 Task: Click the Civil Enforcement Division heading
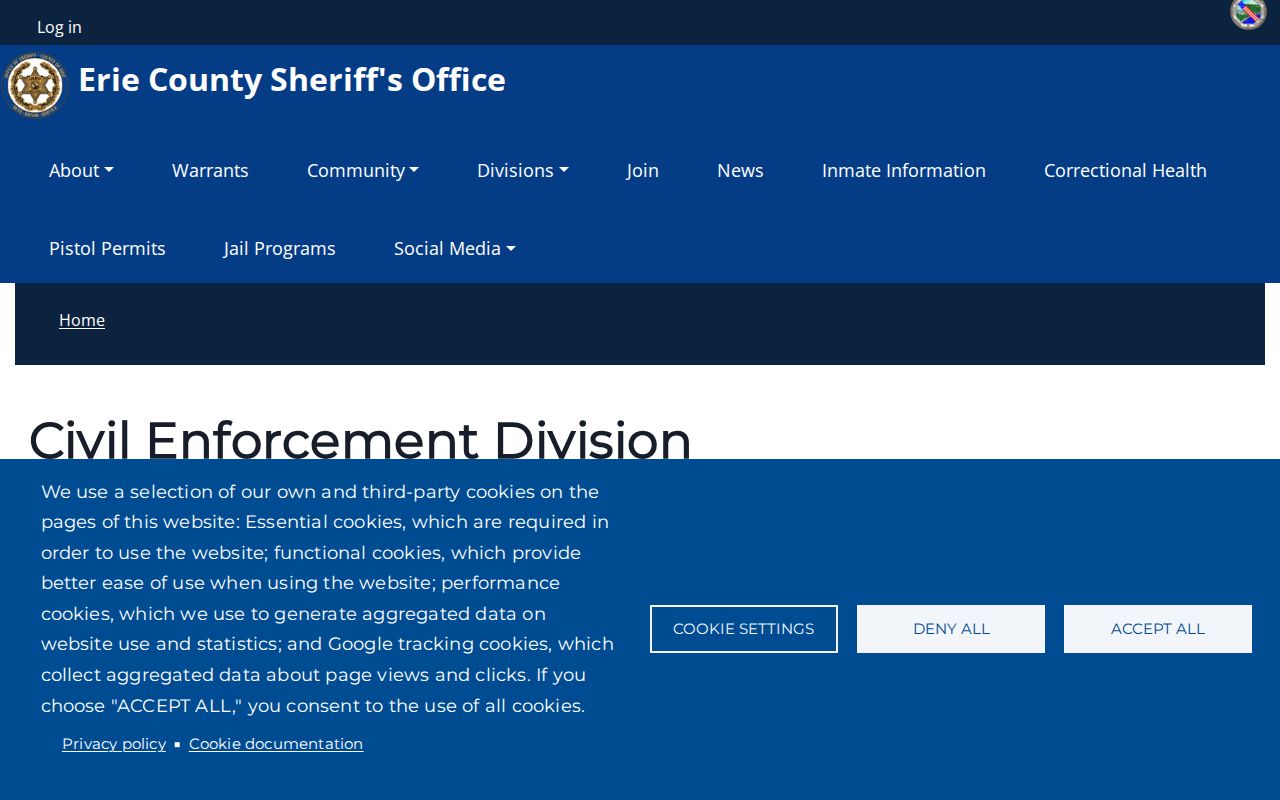pos(360,438)
